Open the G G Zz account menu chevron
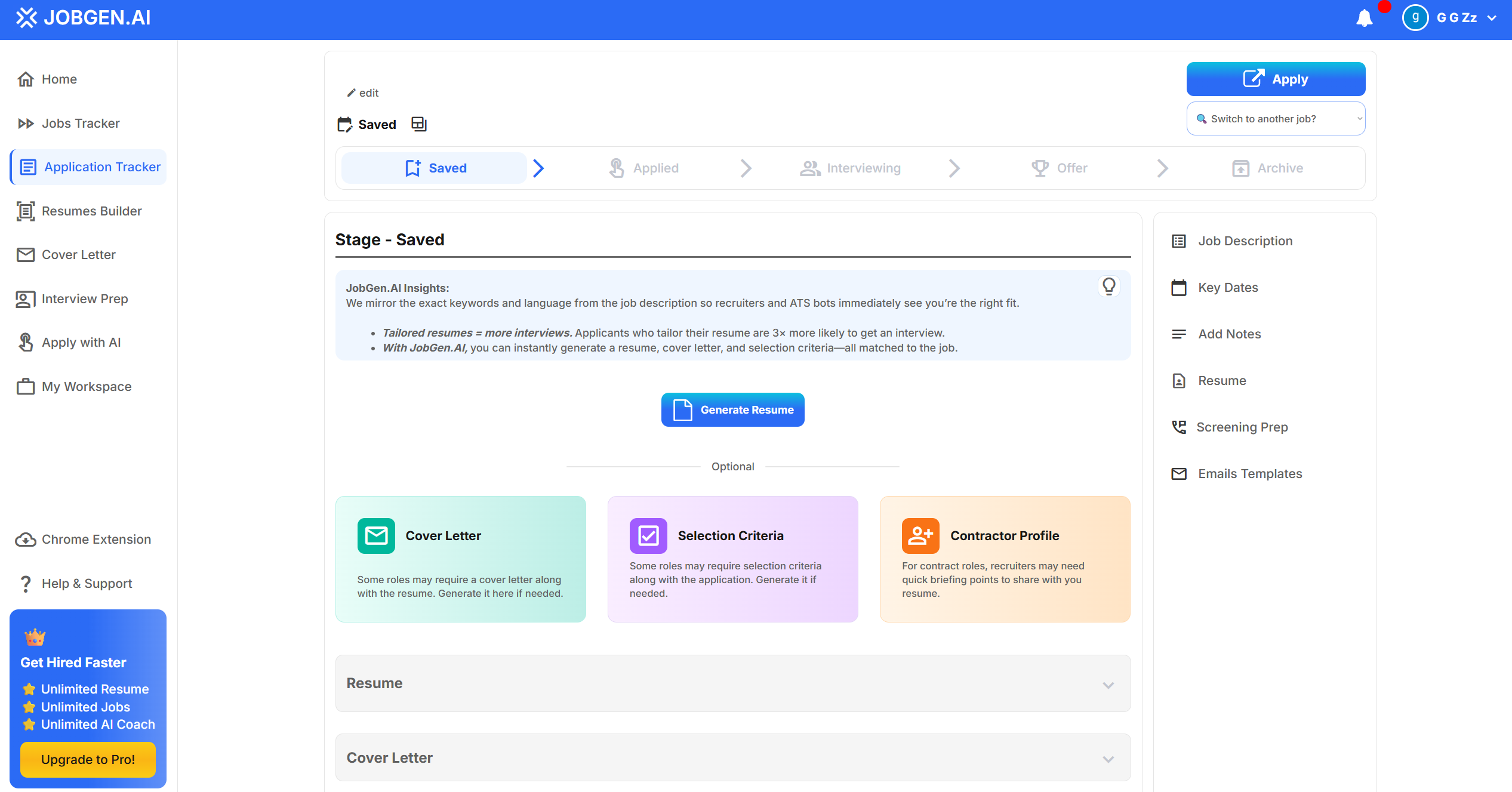The height and width of the screenshot is (792, 1512). [x=1492, y=18]
